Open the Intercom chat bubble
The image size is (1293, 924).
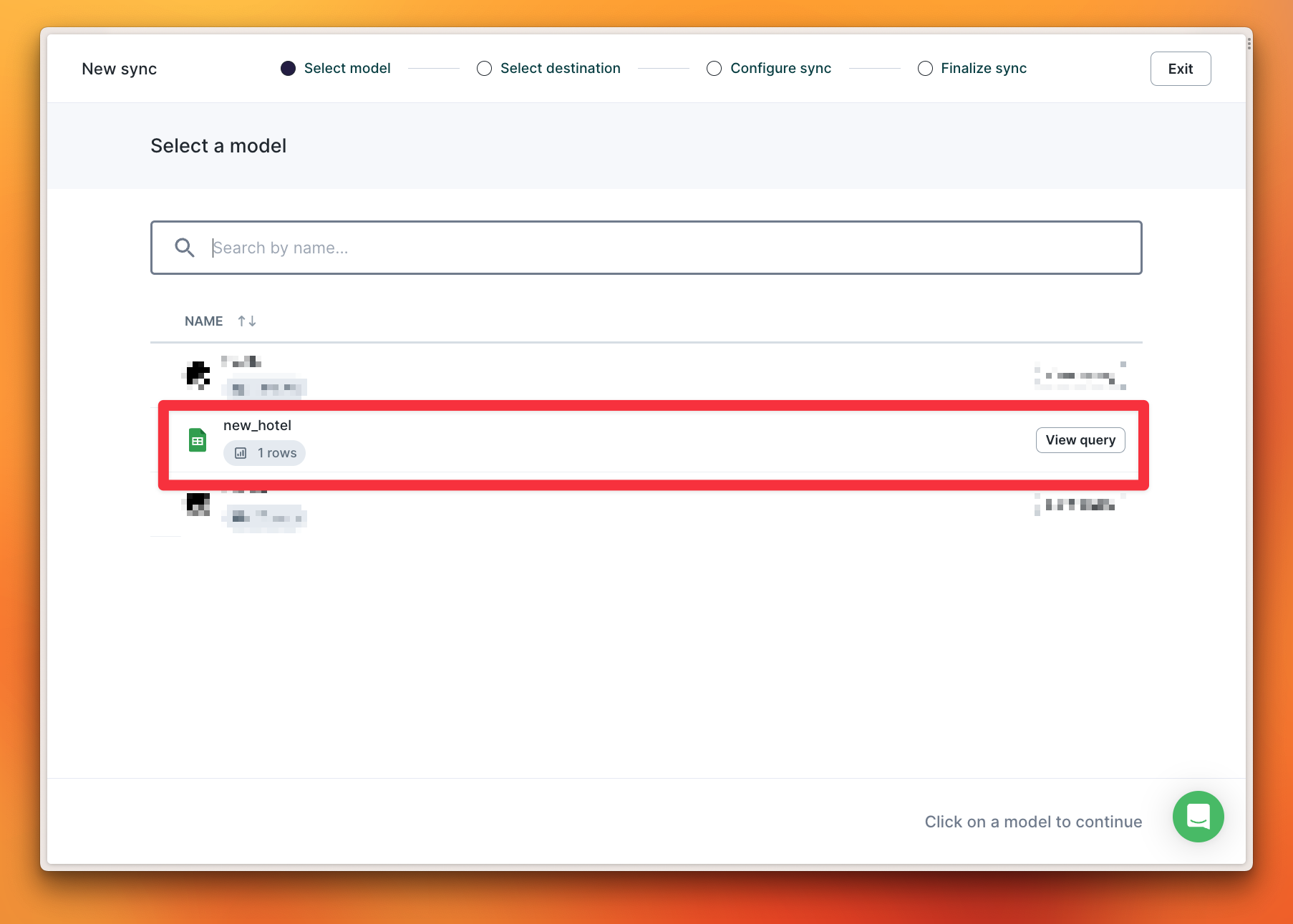pyautogui.click(x=1198, y=817)
